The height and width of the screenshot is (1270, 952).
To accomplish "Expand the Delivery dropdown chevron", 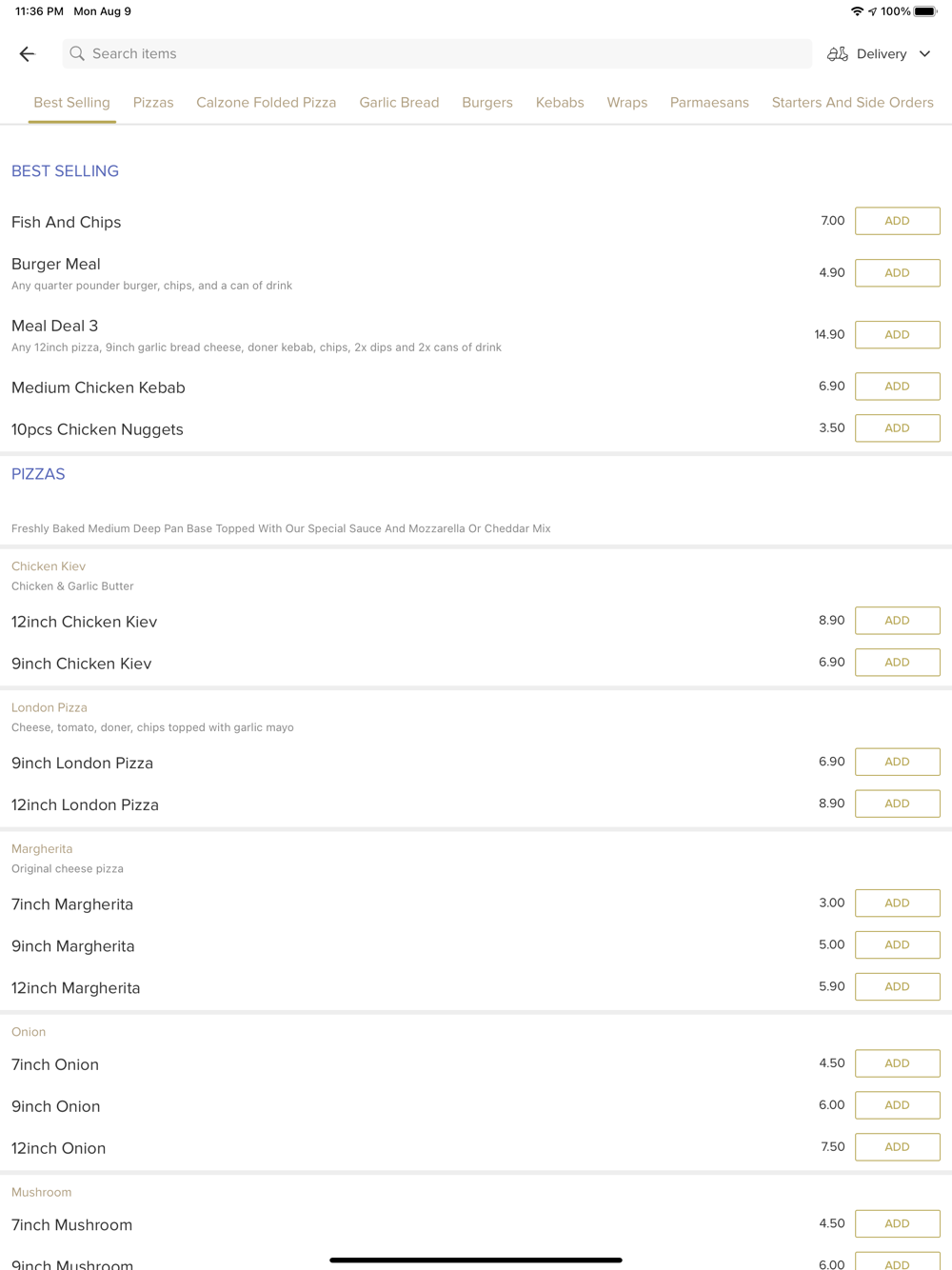I will (924, 54).
